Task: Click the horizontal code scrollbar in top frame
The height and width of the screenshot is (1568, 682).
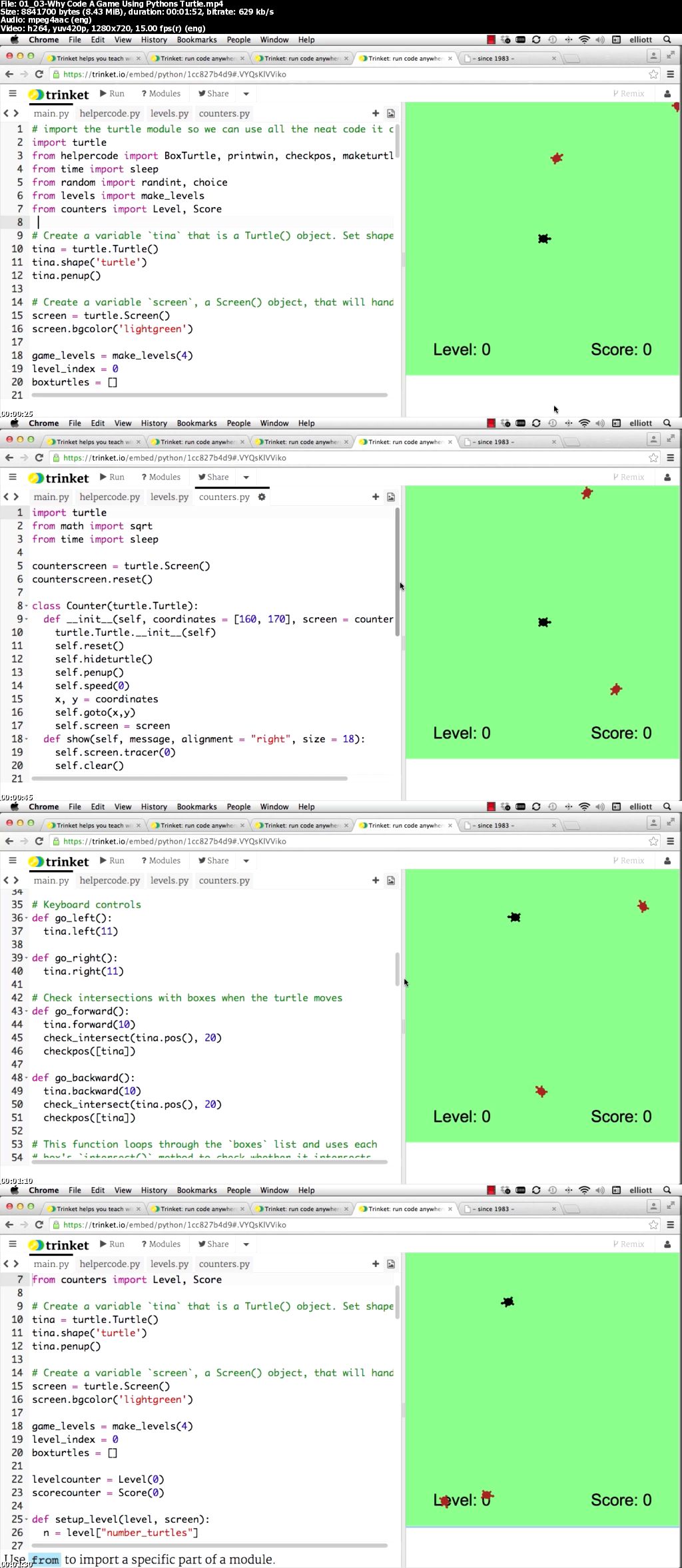Action: pos(209,395)
